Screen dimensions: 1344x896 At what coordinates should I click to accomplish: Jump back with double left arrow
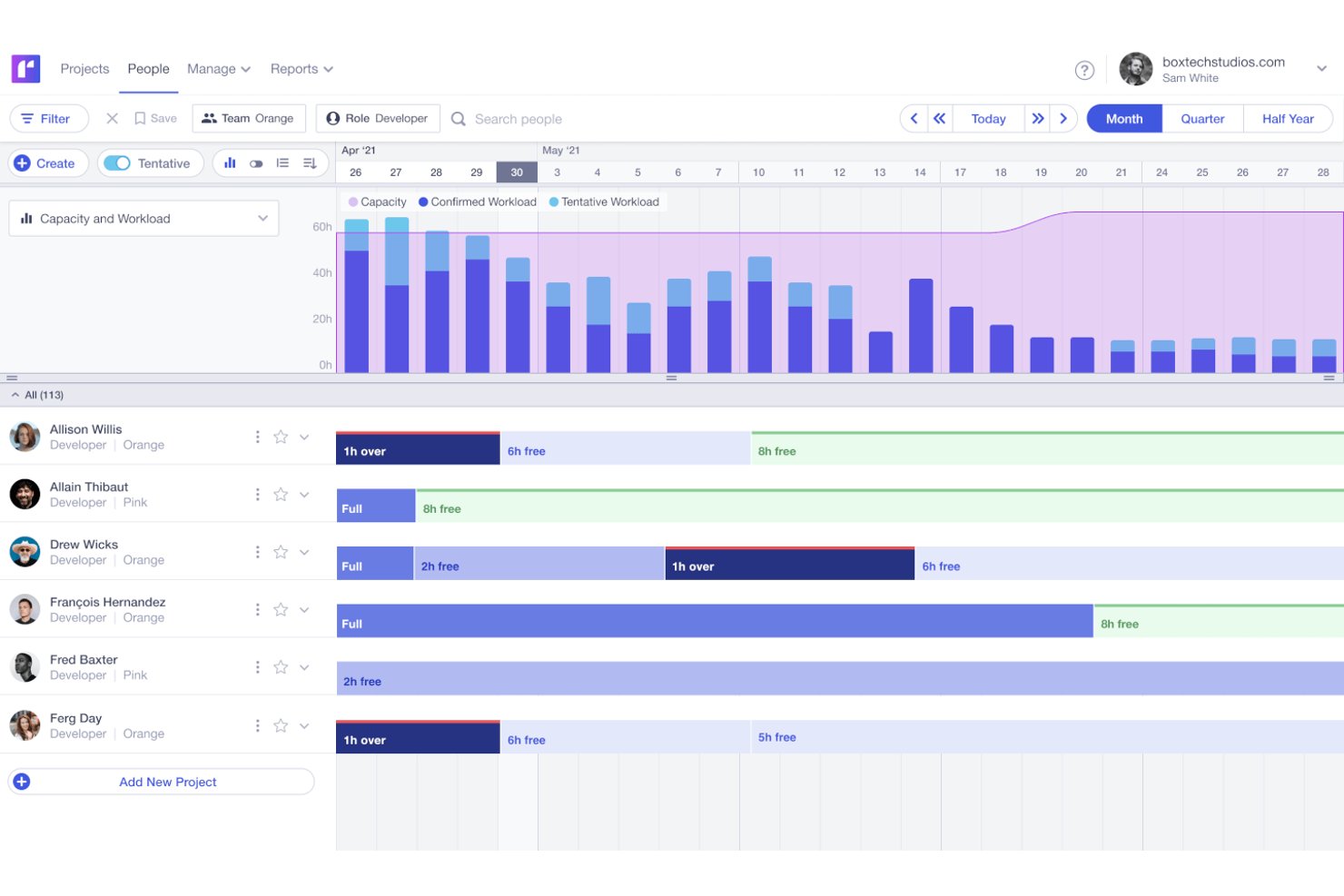tap(940, 119)
